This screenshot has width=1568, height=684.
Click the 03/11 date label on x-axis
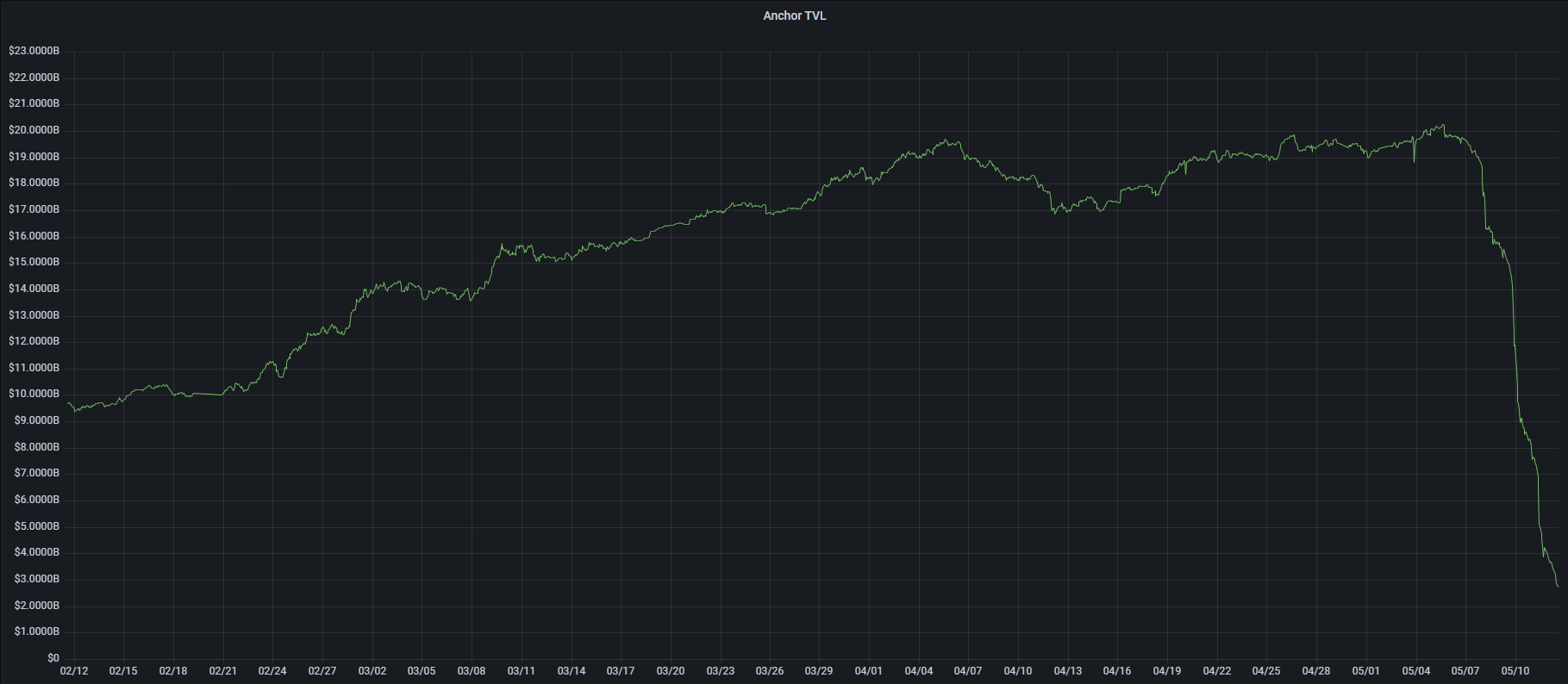(521, 670)
